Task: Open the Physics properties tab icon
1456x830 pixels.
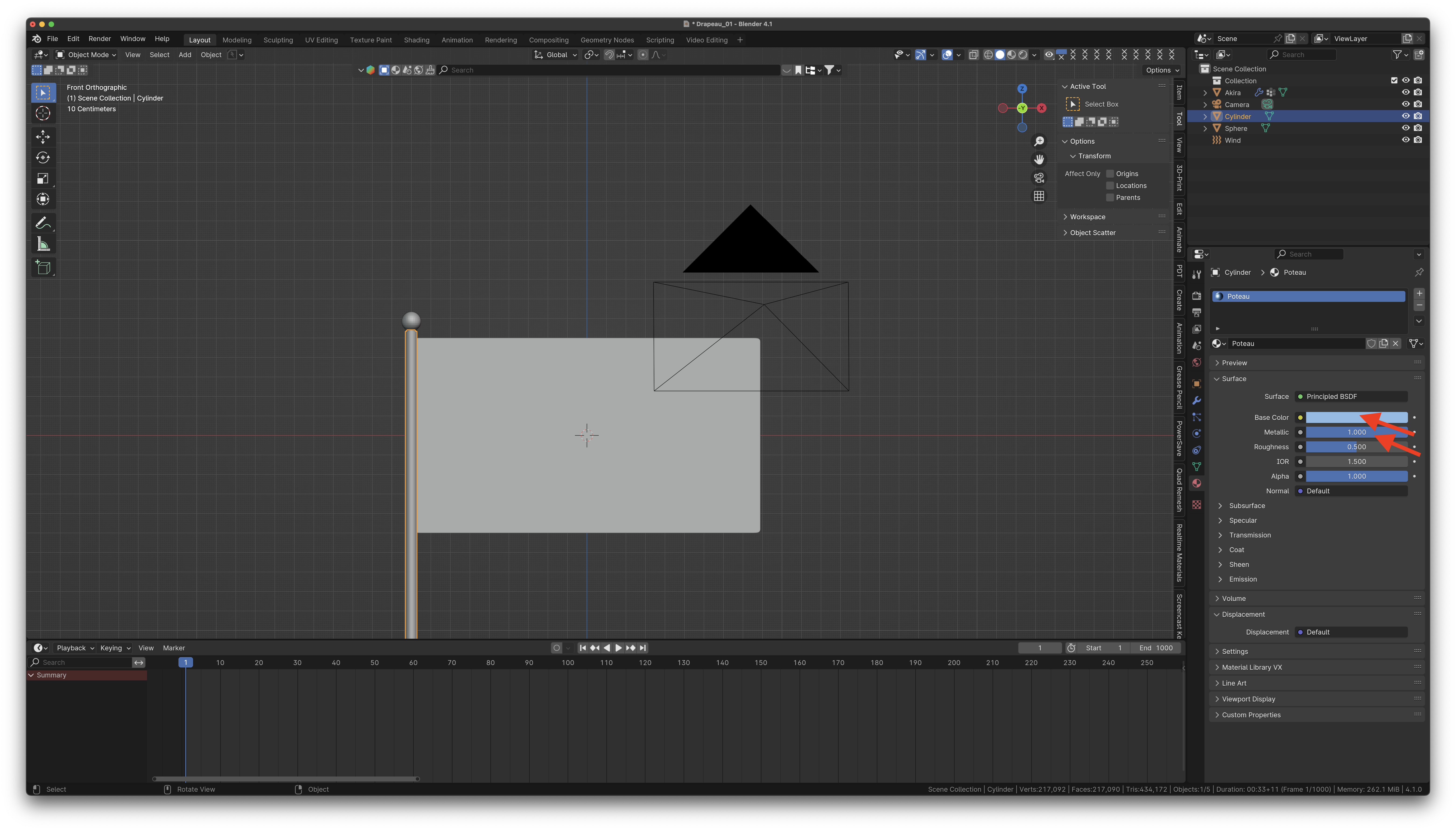Action: click(x=1197, y=434)
